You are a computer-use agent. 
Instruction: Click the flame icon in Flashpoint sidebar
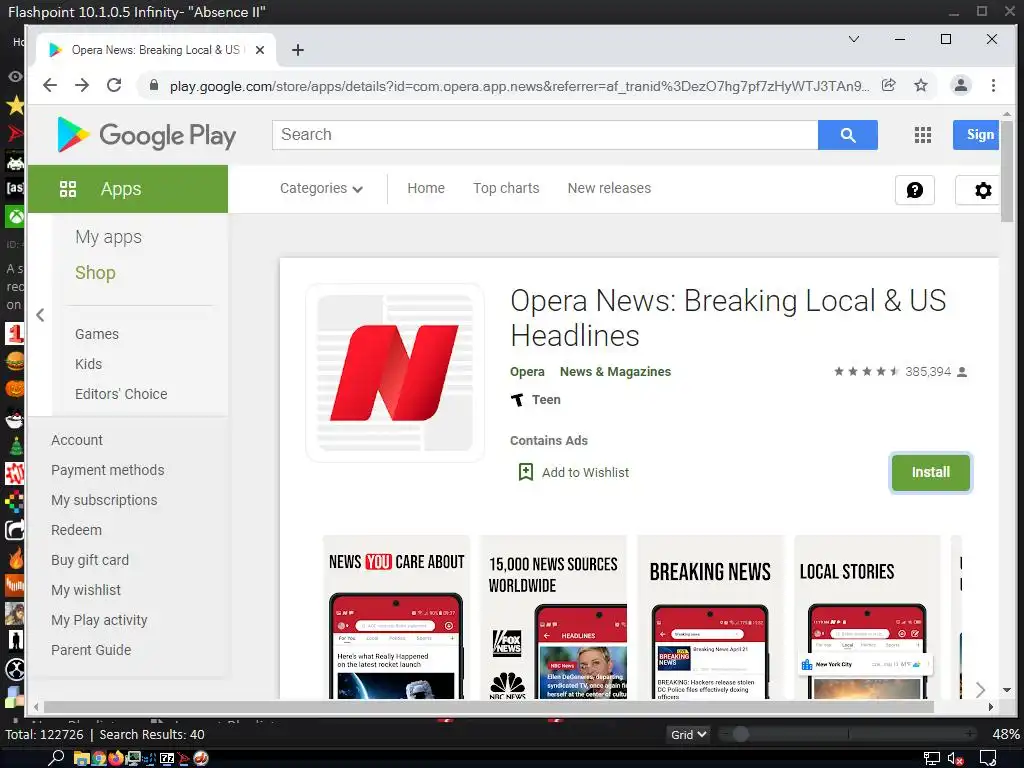click(15, 558)
